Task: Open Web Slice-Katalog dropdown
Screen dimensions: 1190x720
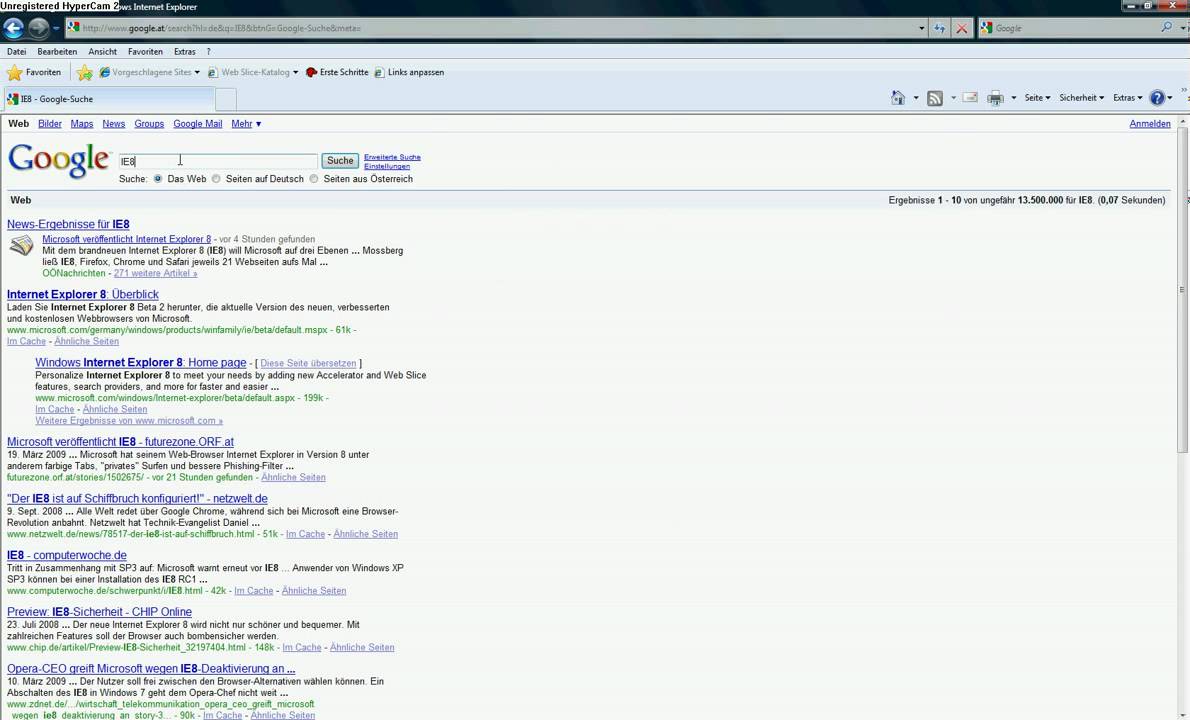Action: point(253,72)
